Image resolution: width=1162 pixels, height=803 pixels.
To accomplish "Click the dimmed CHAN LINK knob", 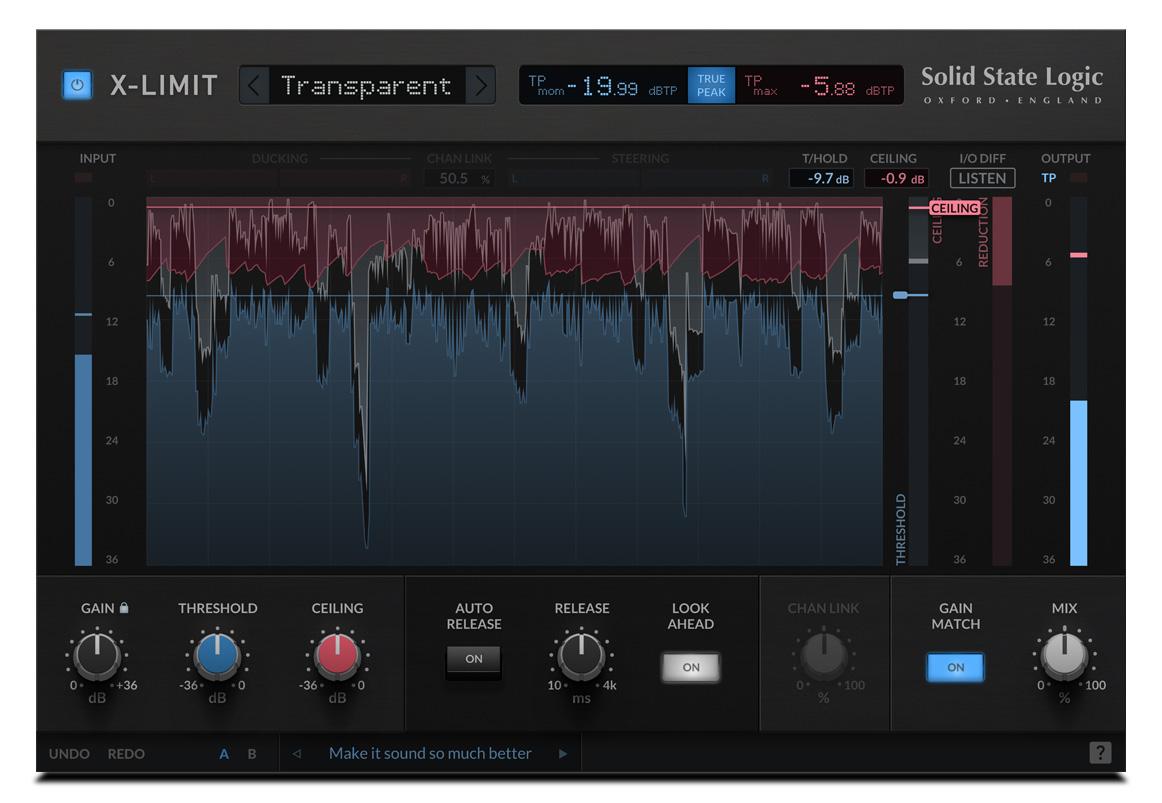I will [x=823, y=656].
